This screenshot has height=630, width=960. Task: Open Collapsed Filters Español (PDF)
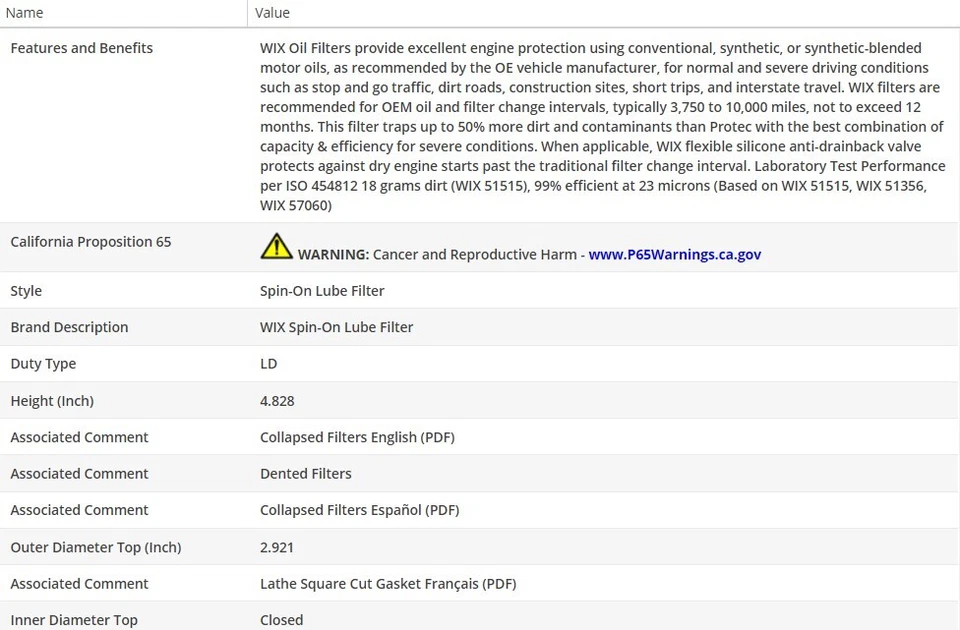click(x=359, y=510)
